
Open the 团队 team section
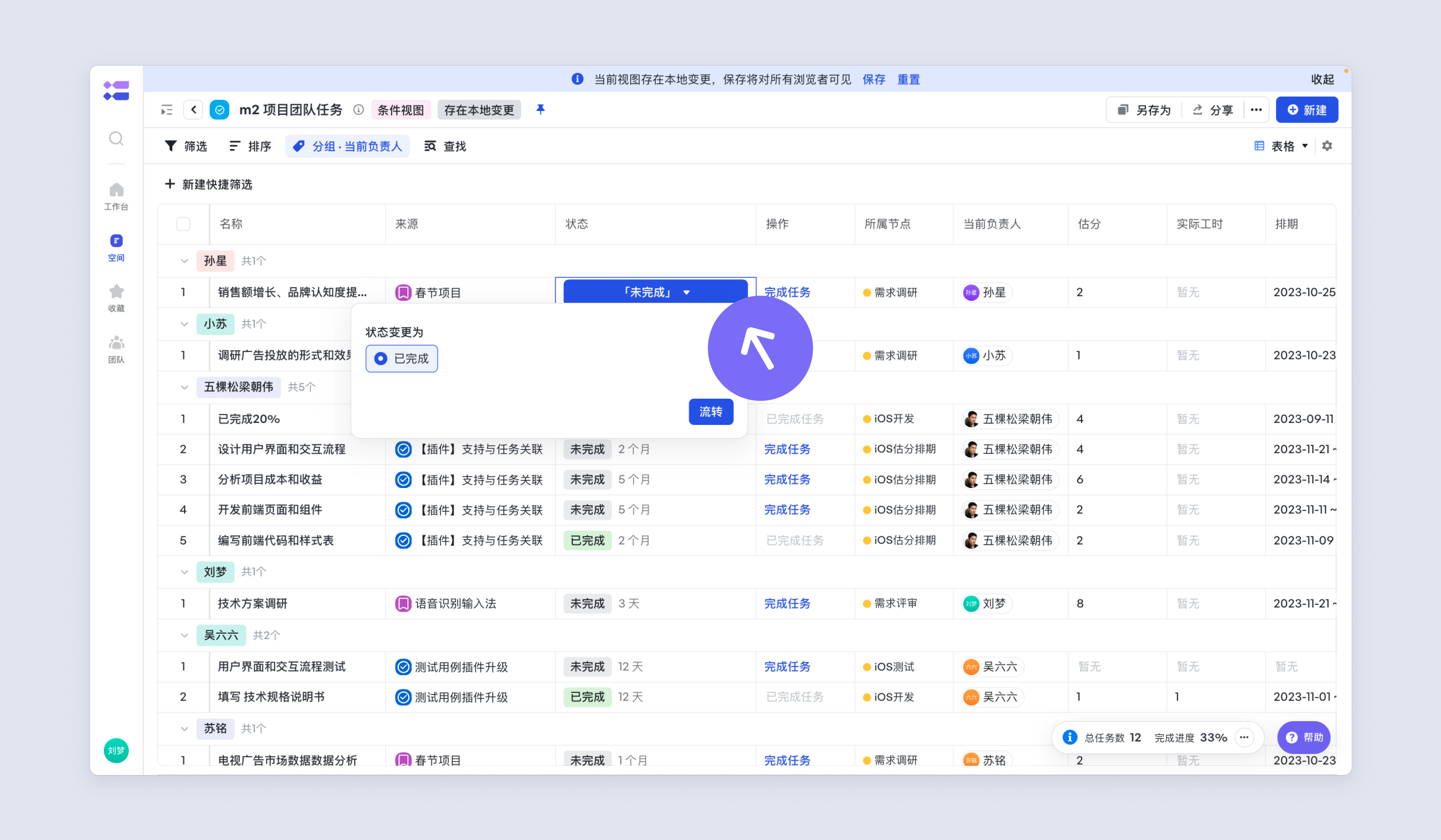[x=116, y=349]
